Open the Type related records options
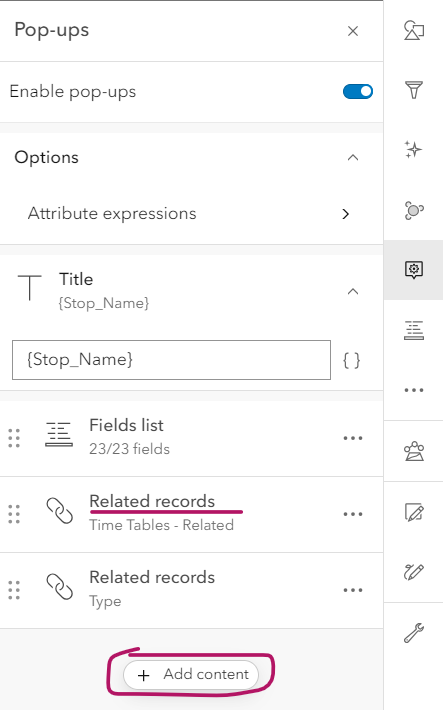 pos(353,590)
